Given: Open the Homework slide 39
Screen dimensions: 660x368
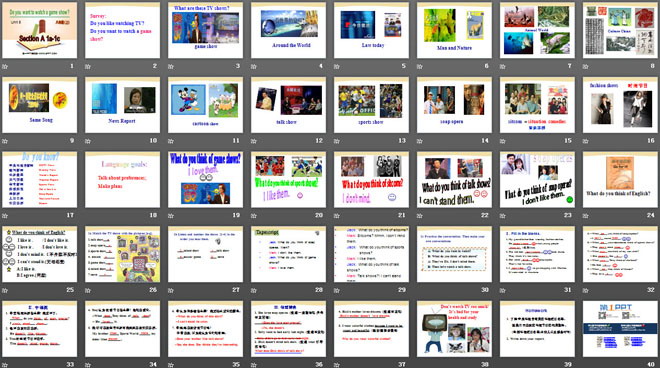Looking at the screenshot, I should tap(537, 328).
